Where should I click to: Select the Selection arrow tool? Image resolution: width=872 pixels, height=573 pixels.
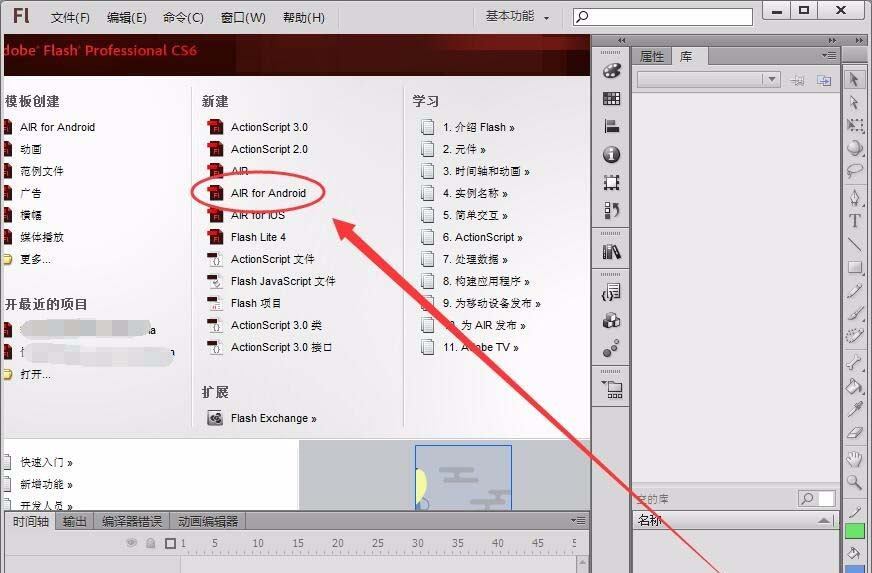pos(854,80)
